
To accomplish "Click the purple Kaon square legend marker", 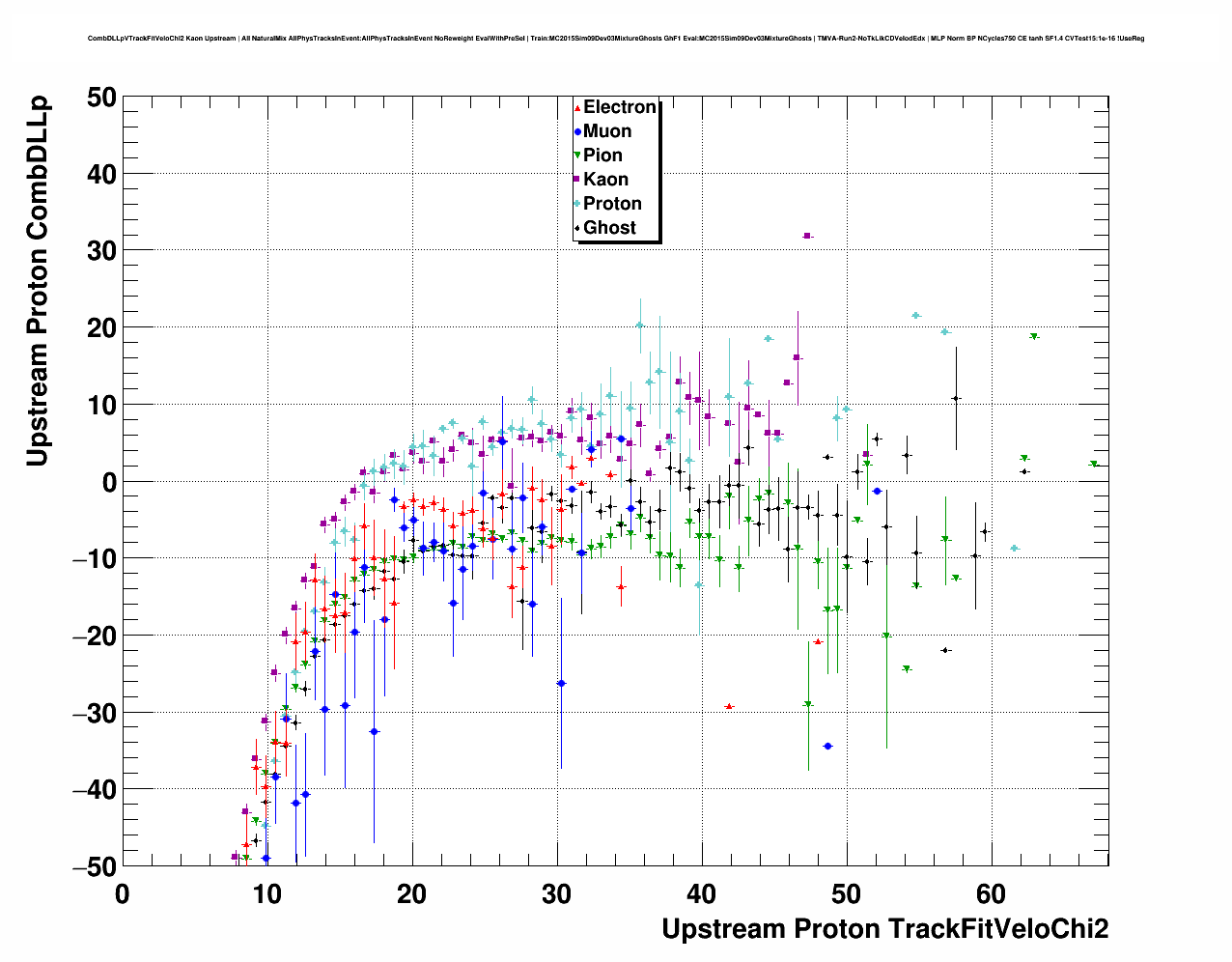I will click(577, 180).
